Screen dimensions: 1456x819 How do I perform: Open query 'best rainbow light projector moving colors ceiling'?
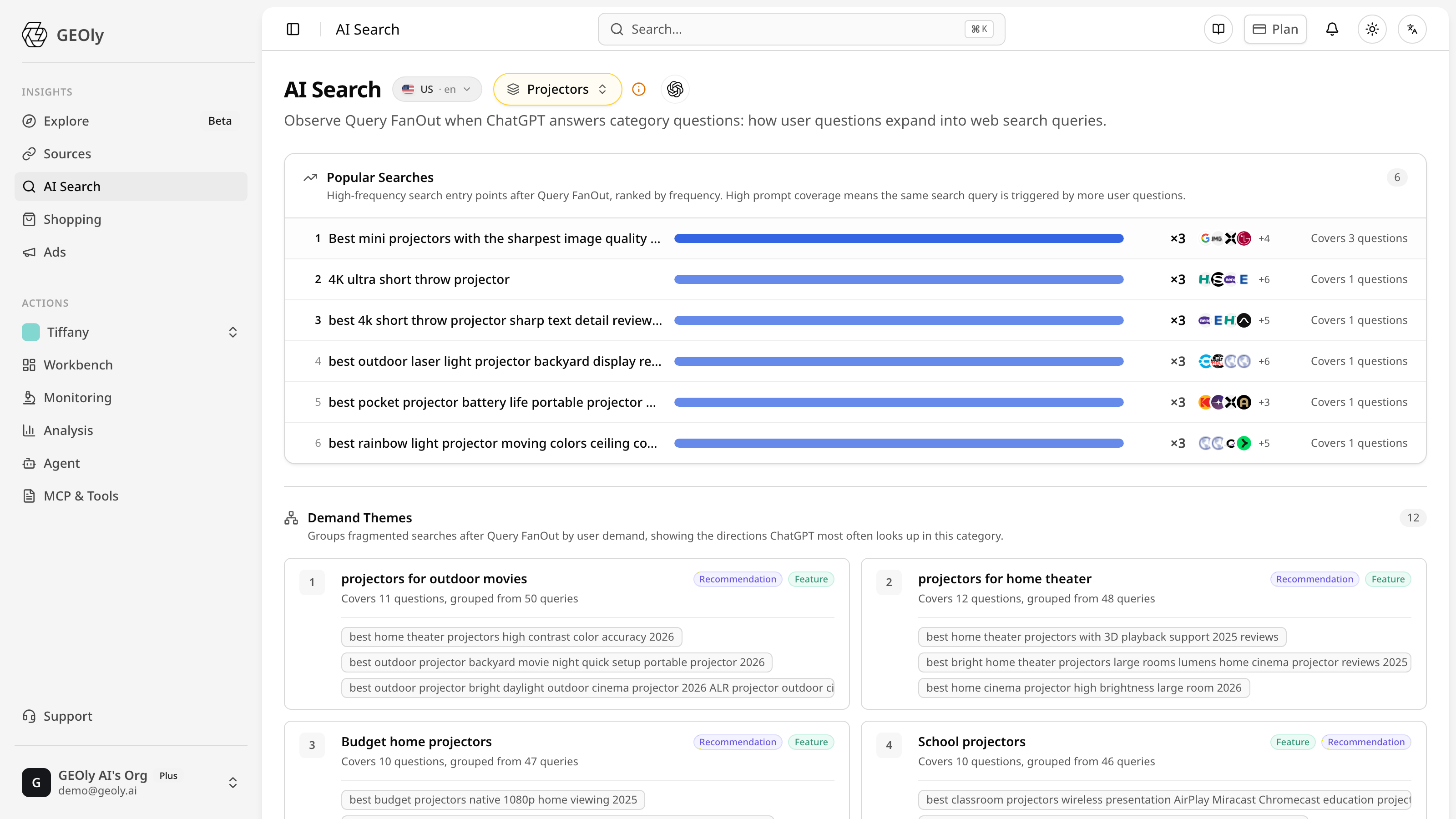point(493,443)
